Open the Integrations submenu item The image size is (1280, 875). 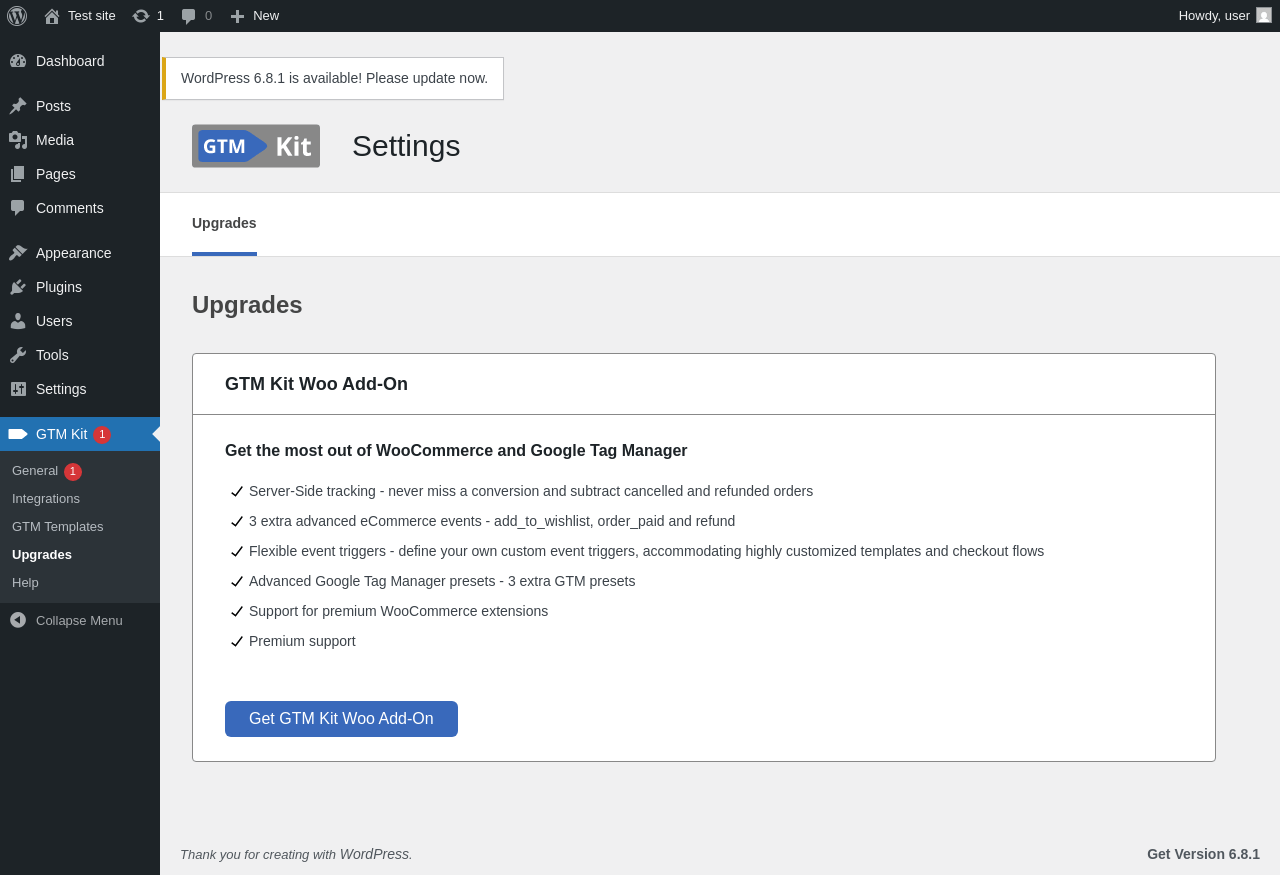(46, 498)
